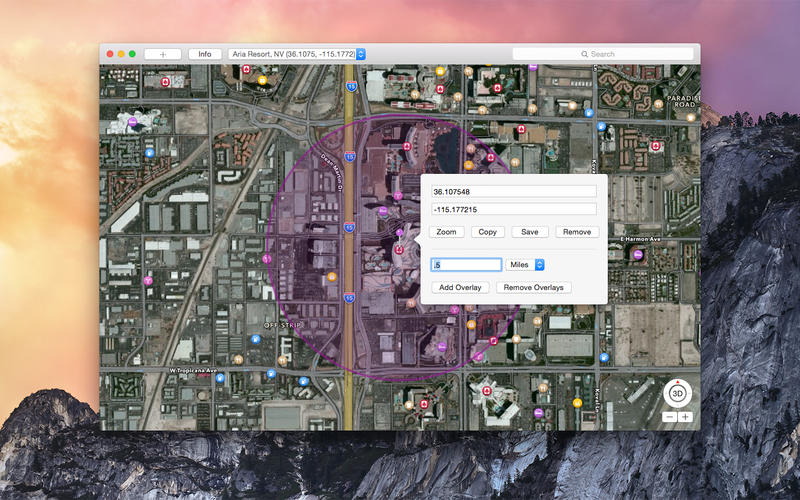Click the blue pin right of the large gray-roofed warehouse

pyautogui.click(x=605, y=357)
